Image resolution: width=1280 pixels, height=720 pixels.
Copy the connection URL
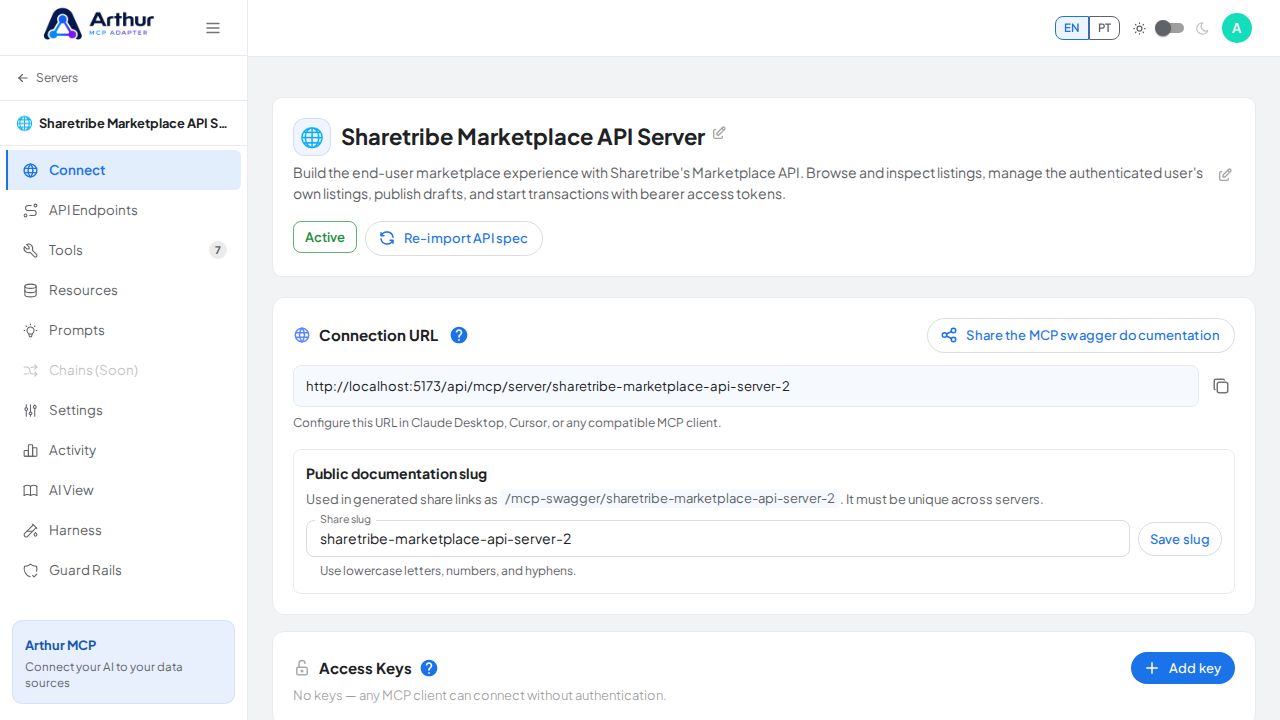coord(1221,386)
